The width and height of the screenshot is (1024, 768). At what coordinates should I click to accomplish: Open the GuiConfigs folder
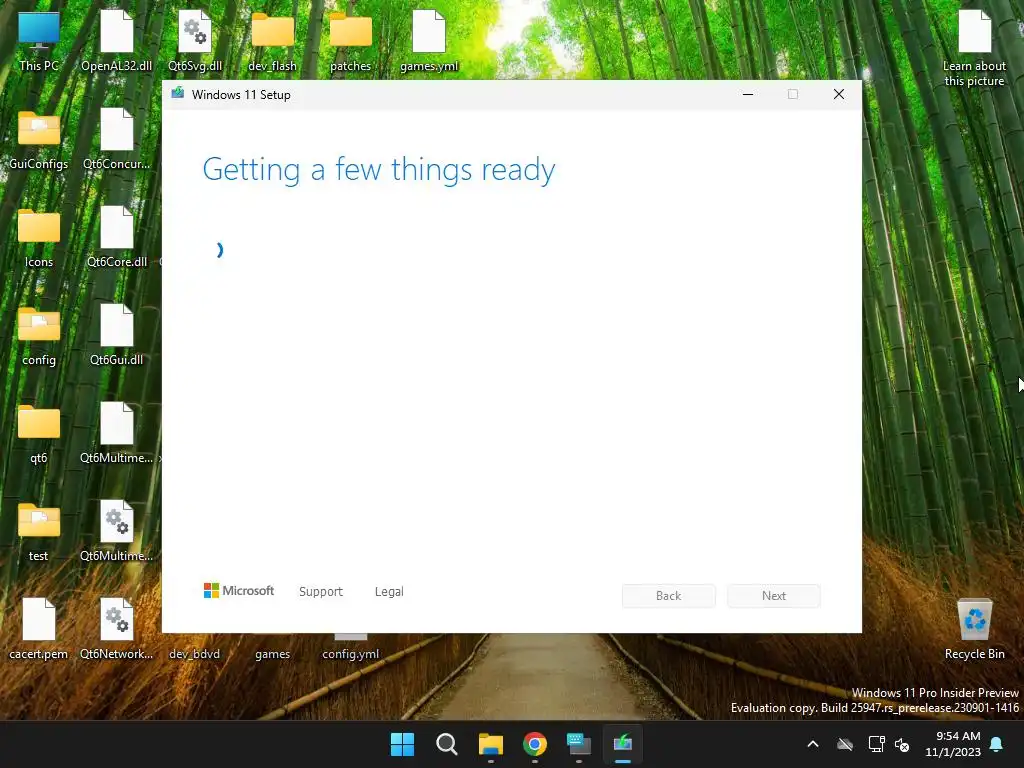pos(39,138)
